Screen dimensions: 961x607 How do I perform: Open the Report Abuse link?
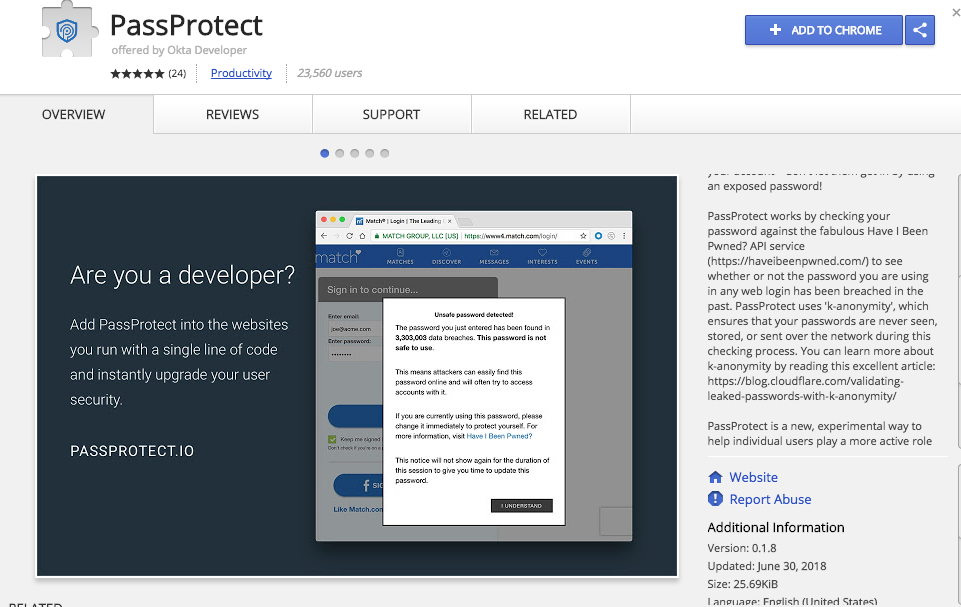(770, 499)
